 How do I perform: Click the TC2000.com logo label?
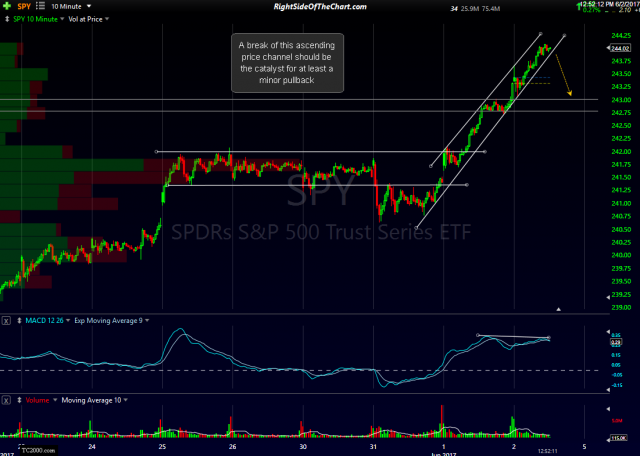(x=39, y=451)
